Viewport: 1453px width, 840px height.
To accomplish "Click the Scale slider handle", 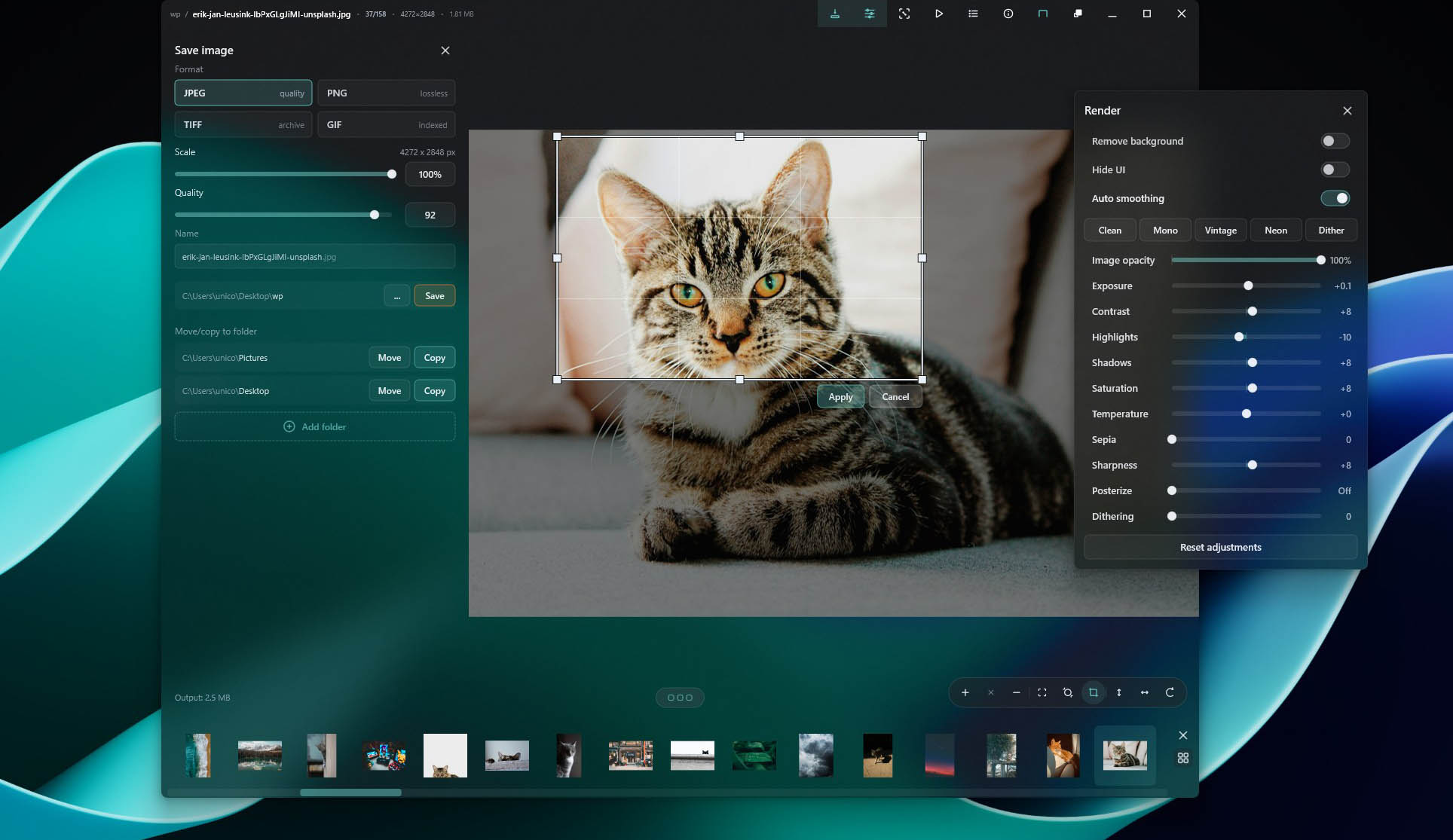I will 392,174.
